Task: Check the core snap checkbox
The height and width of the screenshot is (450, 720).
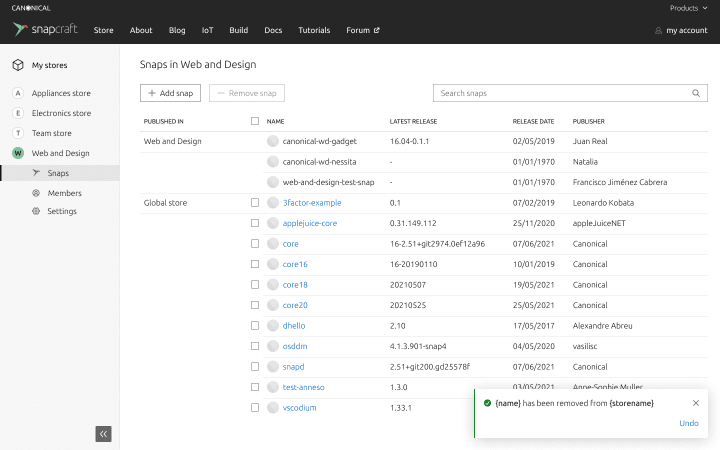Action: click(255, 244)
